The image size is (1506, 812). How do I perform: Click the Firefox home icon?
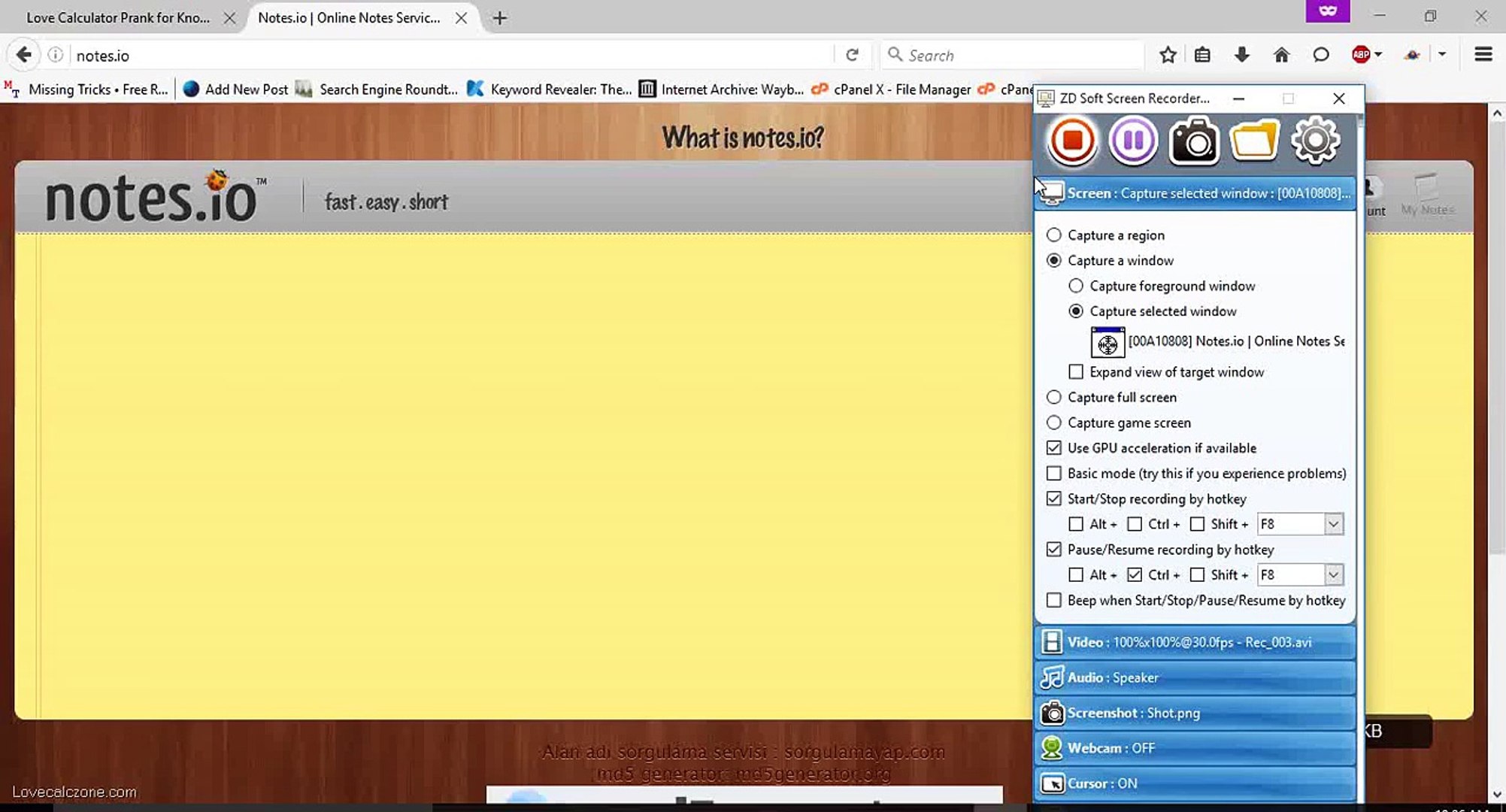click(x=1281, y=55)
